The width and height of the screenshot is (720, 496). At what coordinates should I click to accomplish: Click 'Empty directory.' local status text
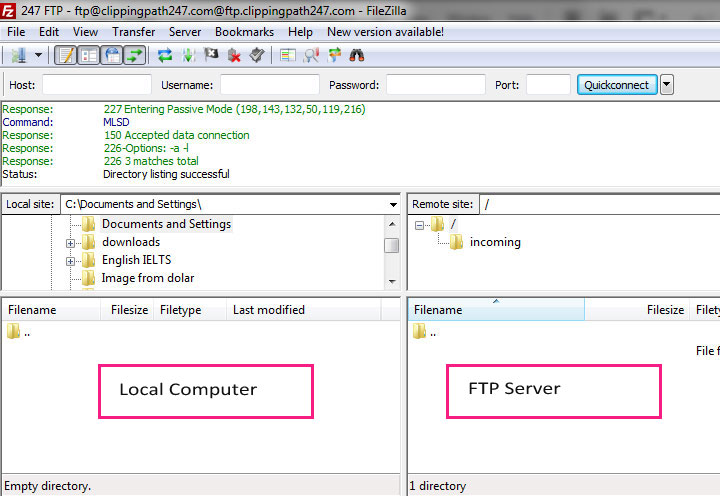click(x=47, y=486)
